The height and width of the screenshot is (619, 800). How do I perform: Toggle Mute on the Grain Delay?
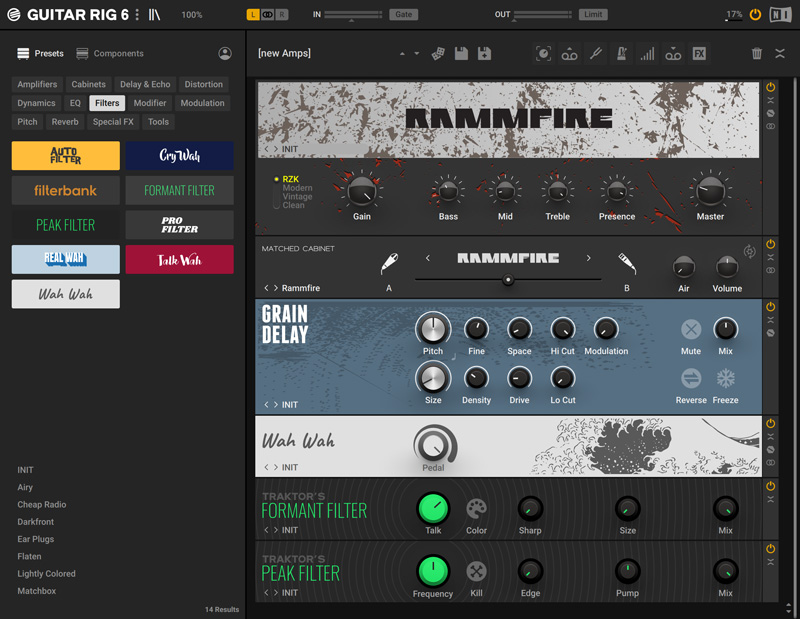click(691, 330)
